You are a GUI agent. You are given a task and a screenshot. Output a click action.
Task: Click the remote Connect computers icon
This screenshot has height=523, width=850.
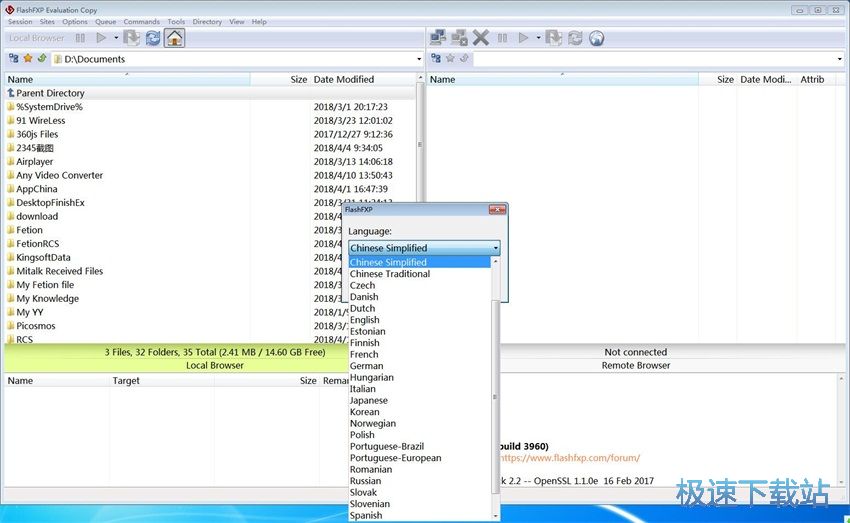[x=438, y=38]
